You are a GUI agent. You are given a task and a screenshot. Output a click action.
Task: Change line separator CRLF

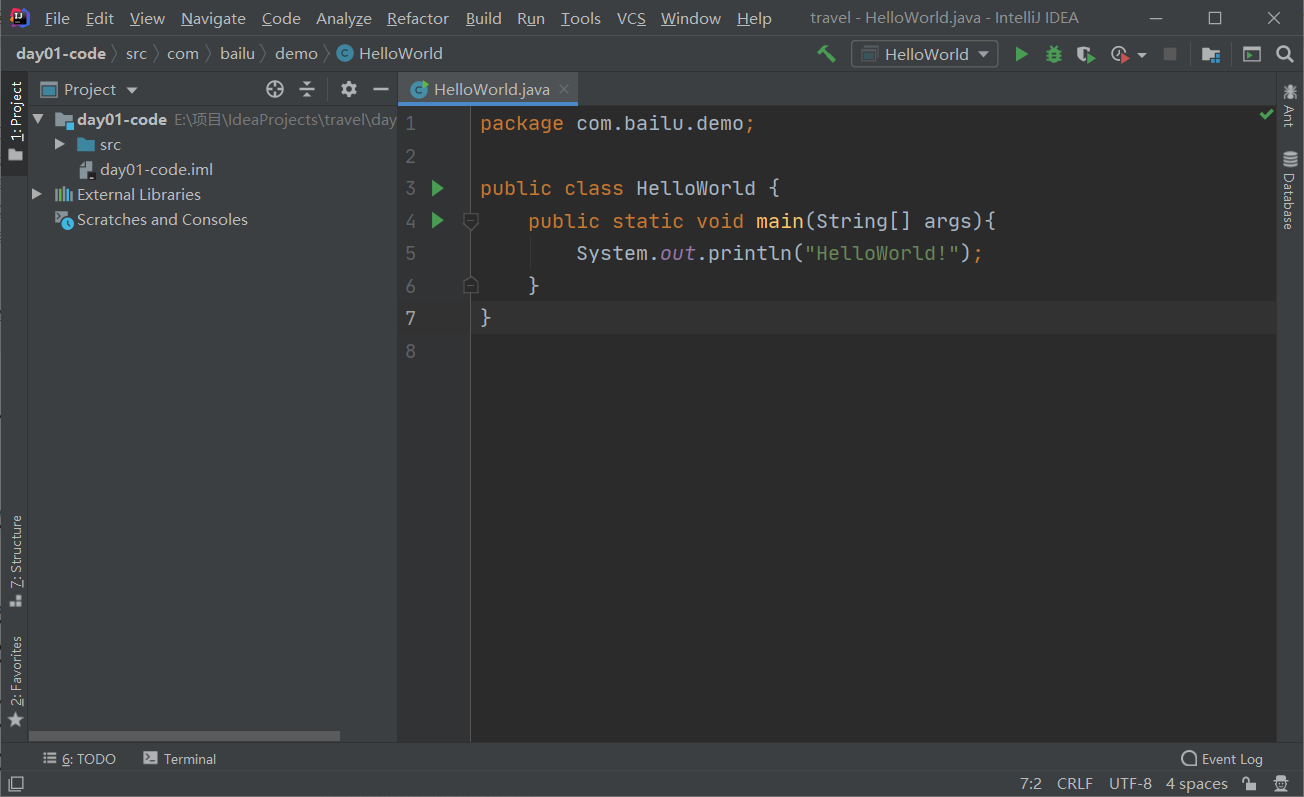point(1075,784)
